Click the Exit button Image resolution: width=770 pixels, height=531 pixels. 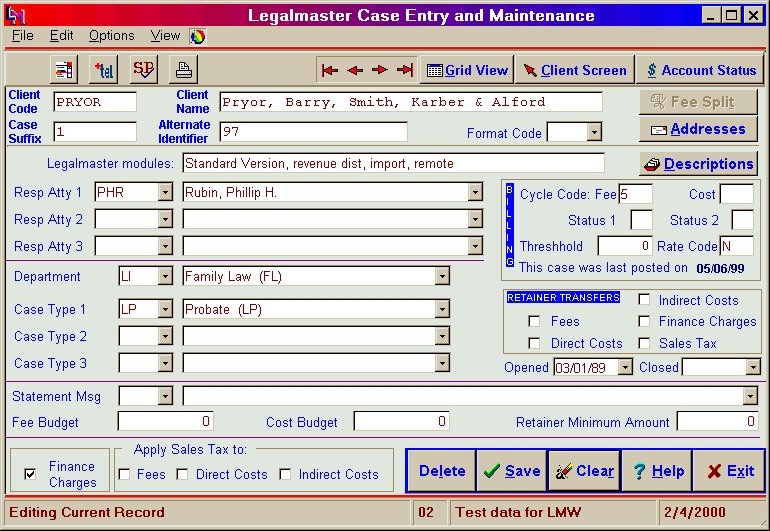coord(729,471)
